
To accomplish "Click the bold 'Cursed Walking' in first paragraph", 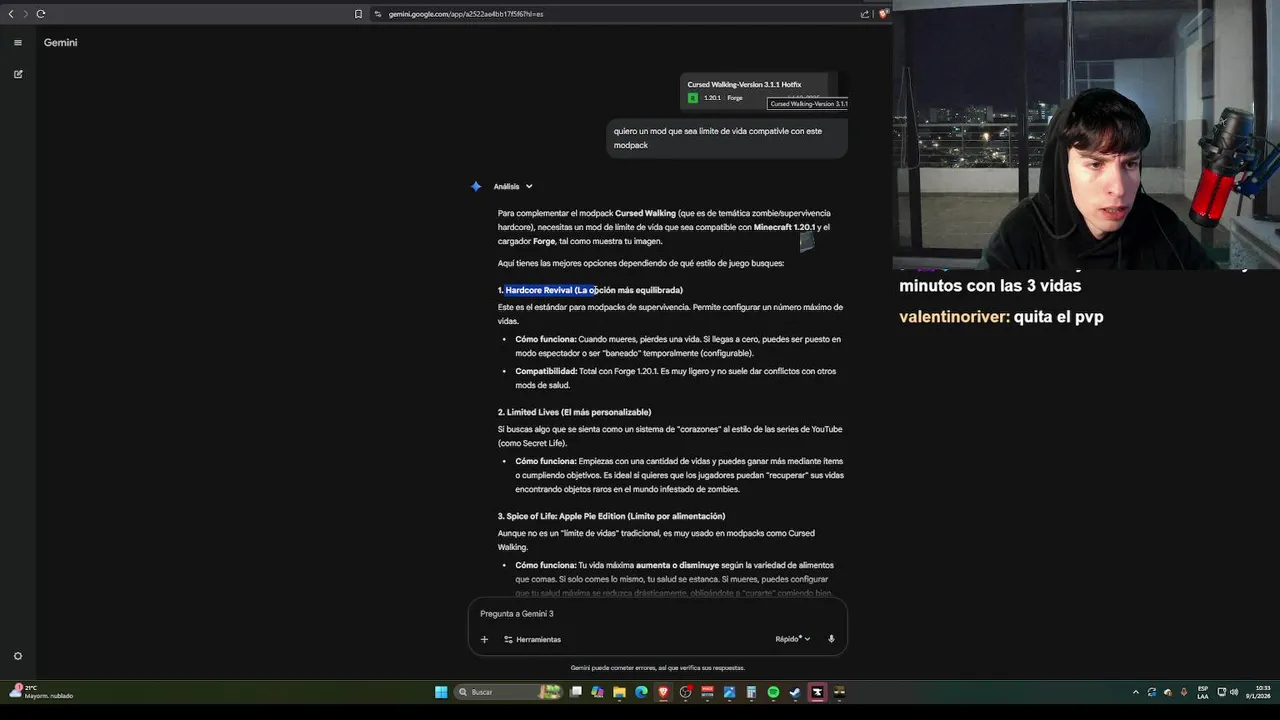I will tap(645, 213).
